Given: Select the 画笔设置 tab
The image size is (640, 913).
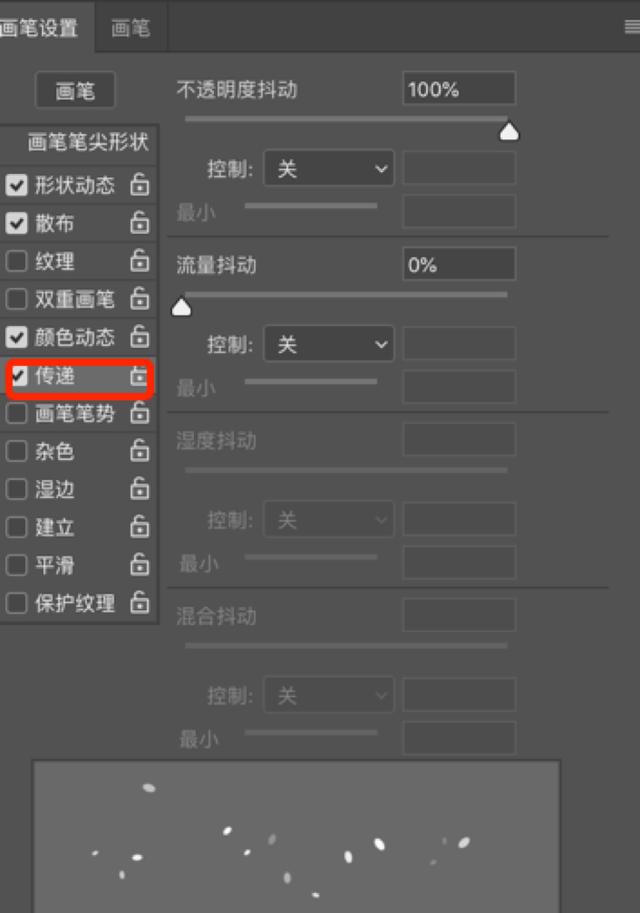Looking at the screenshot, I should click(41, 27).
